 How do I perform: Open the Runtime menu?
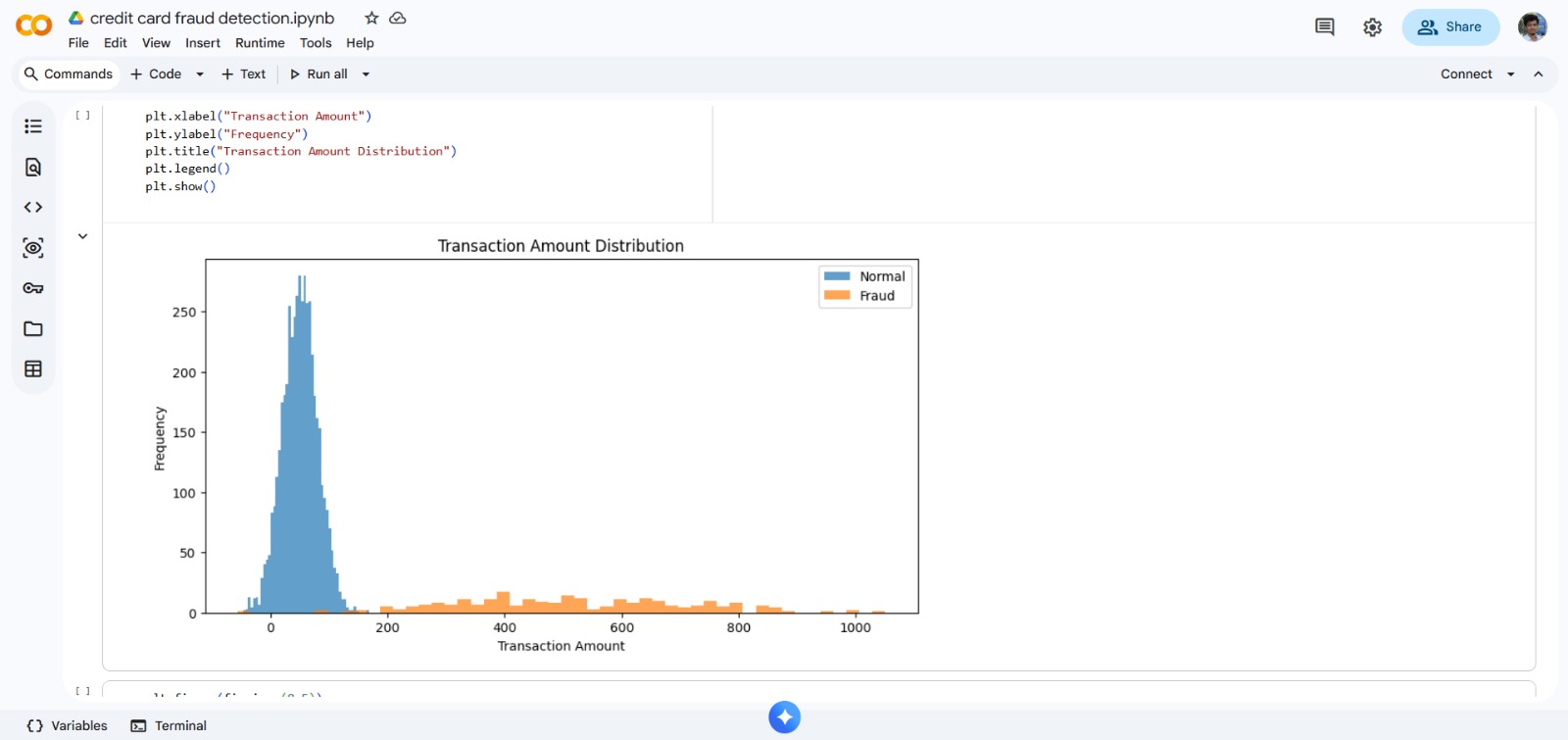click(x=260, y=43)
